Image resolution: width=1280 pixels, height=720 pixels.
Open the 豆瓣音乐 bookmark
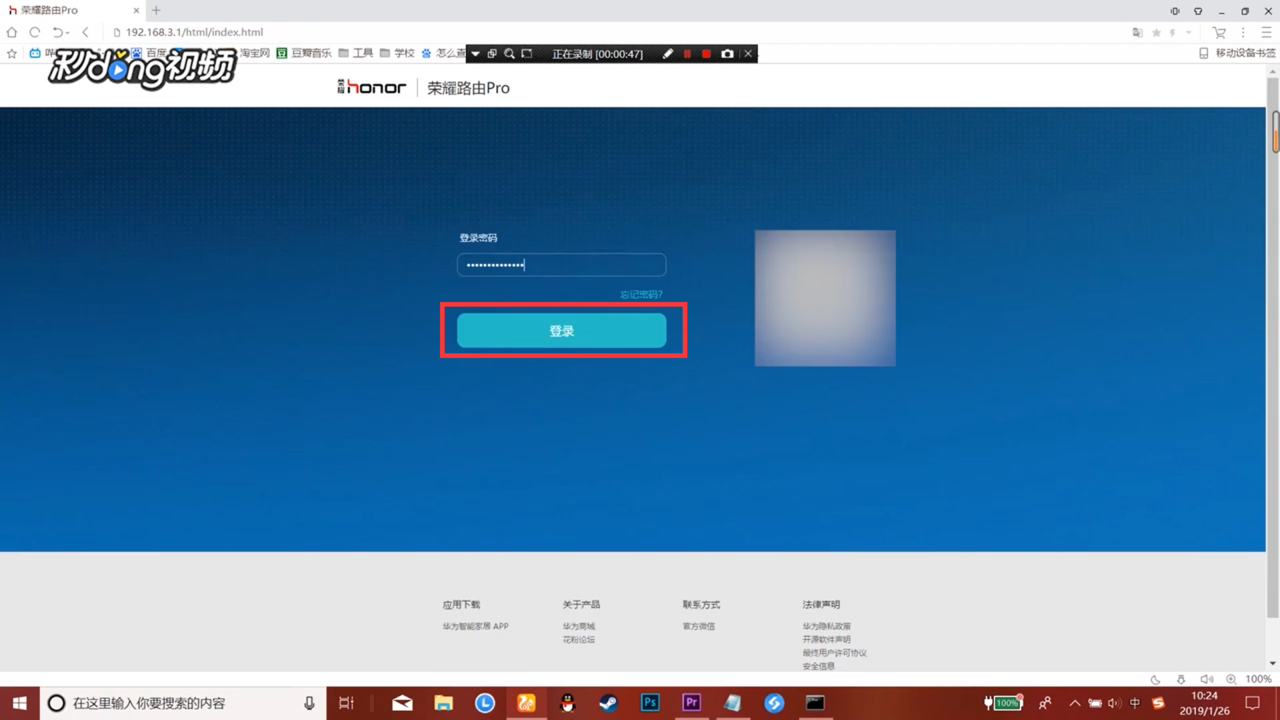click(x=304, y=53)
